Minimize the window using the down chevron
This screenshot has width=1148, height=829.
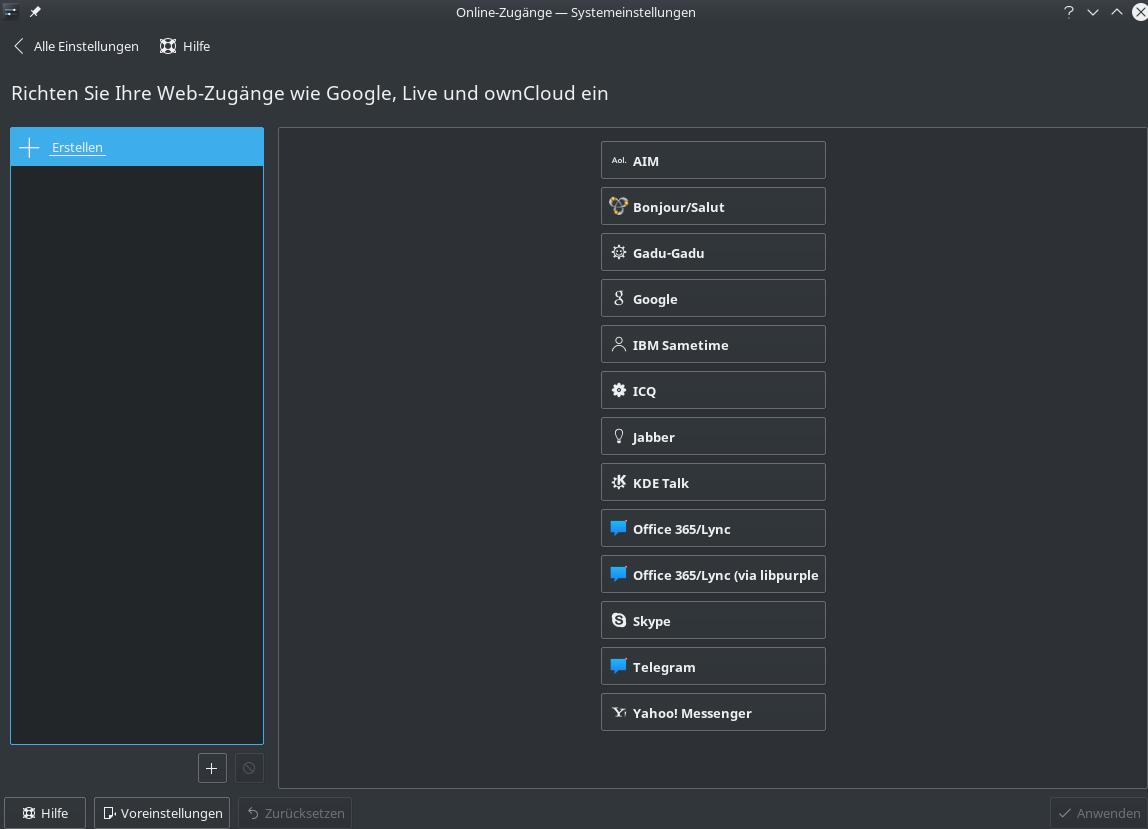(x=1093, y=12)
